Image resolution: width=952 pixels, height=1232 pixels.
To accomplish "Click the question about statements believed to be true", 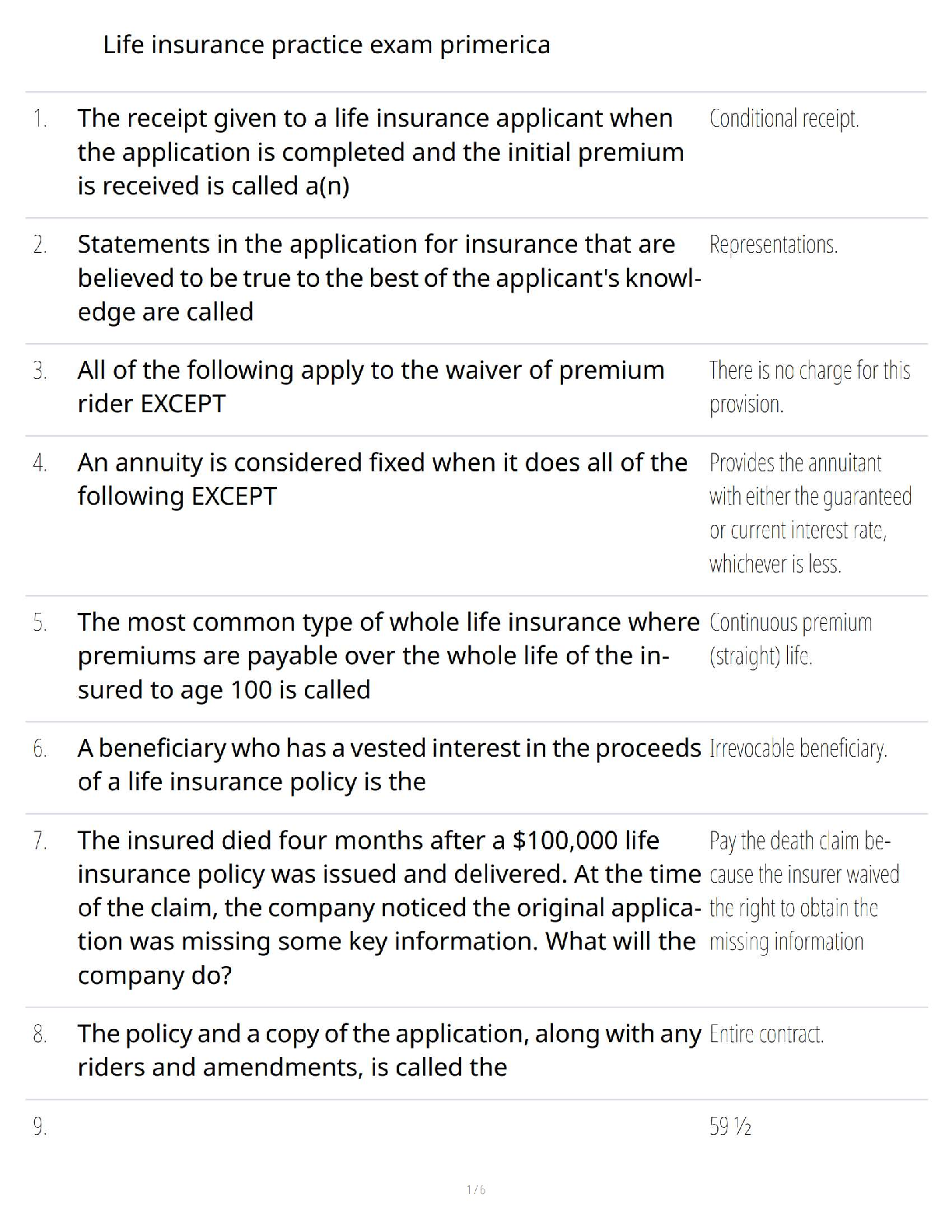I will pyautogui.click(x=388, y=278).
